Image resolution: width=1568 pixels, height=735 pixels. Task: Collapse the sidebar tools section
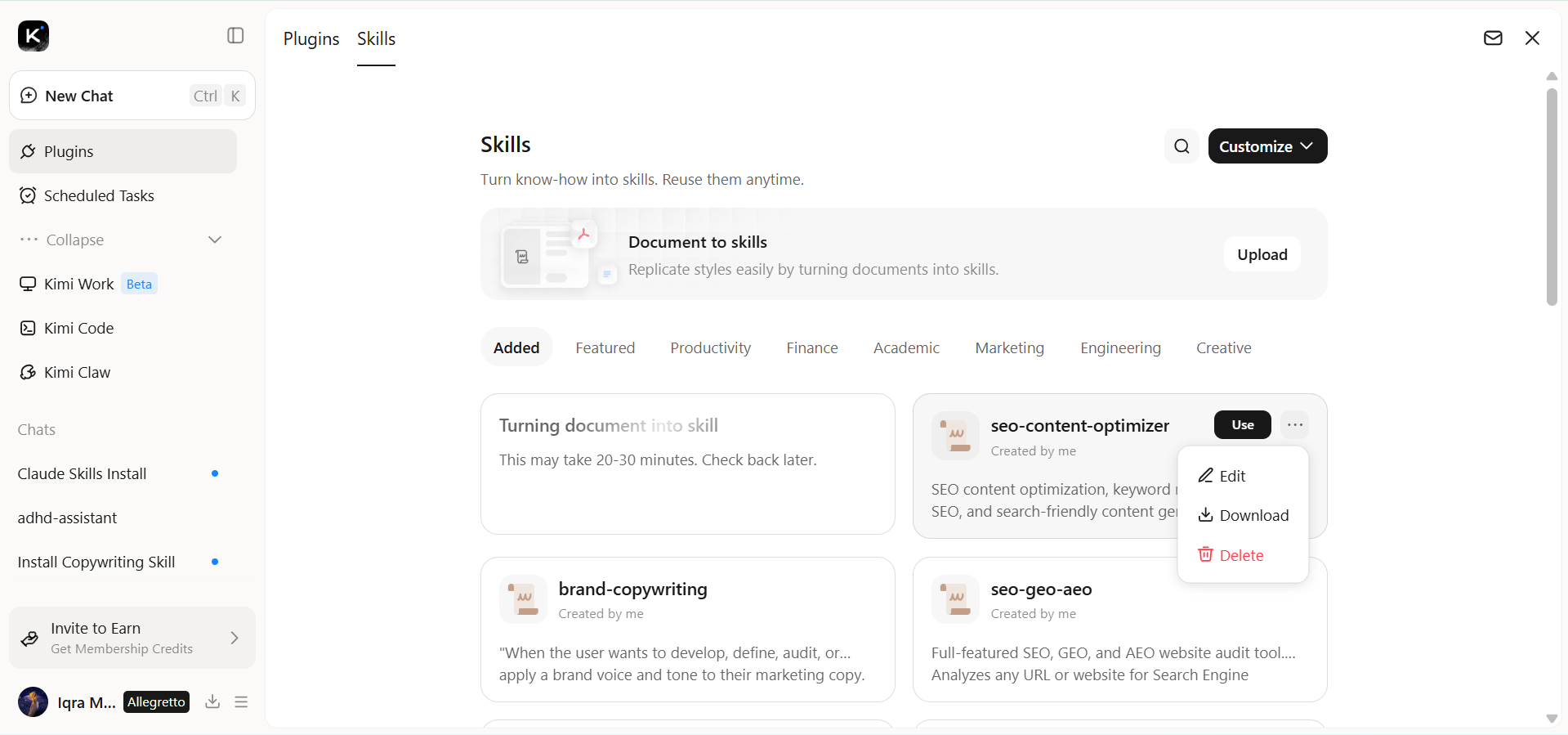click(123, 240)
